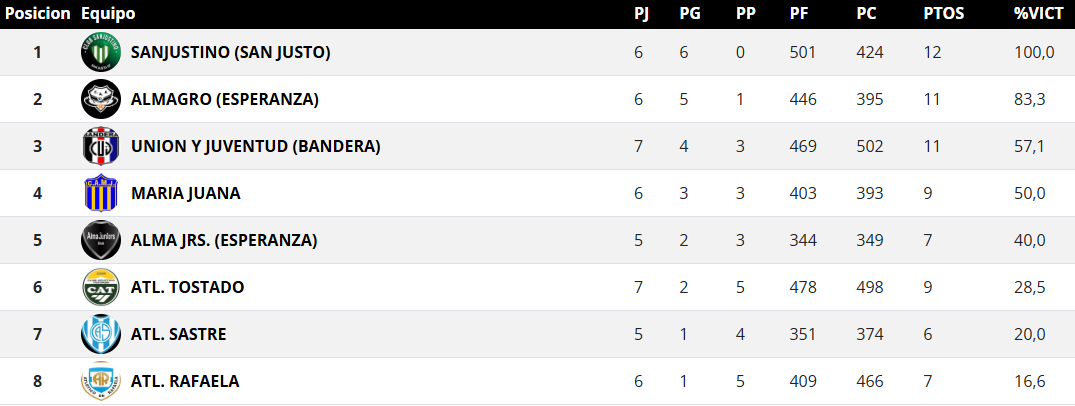The height and width of the screenshot is (406, 1075).
Task: Open the SANJUSTINO (SAN JUSTO) team name
Action: pos(230,52)
